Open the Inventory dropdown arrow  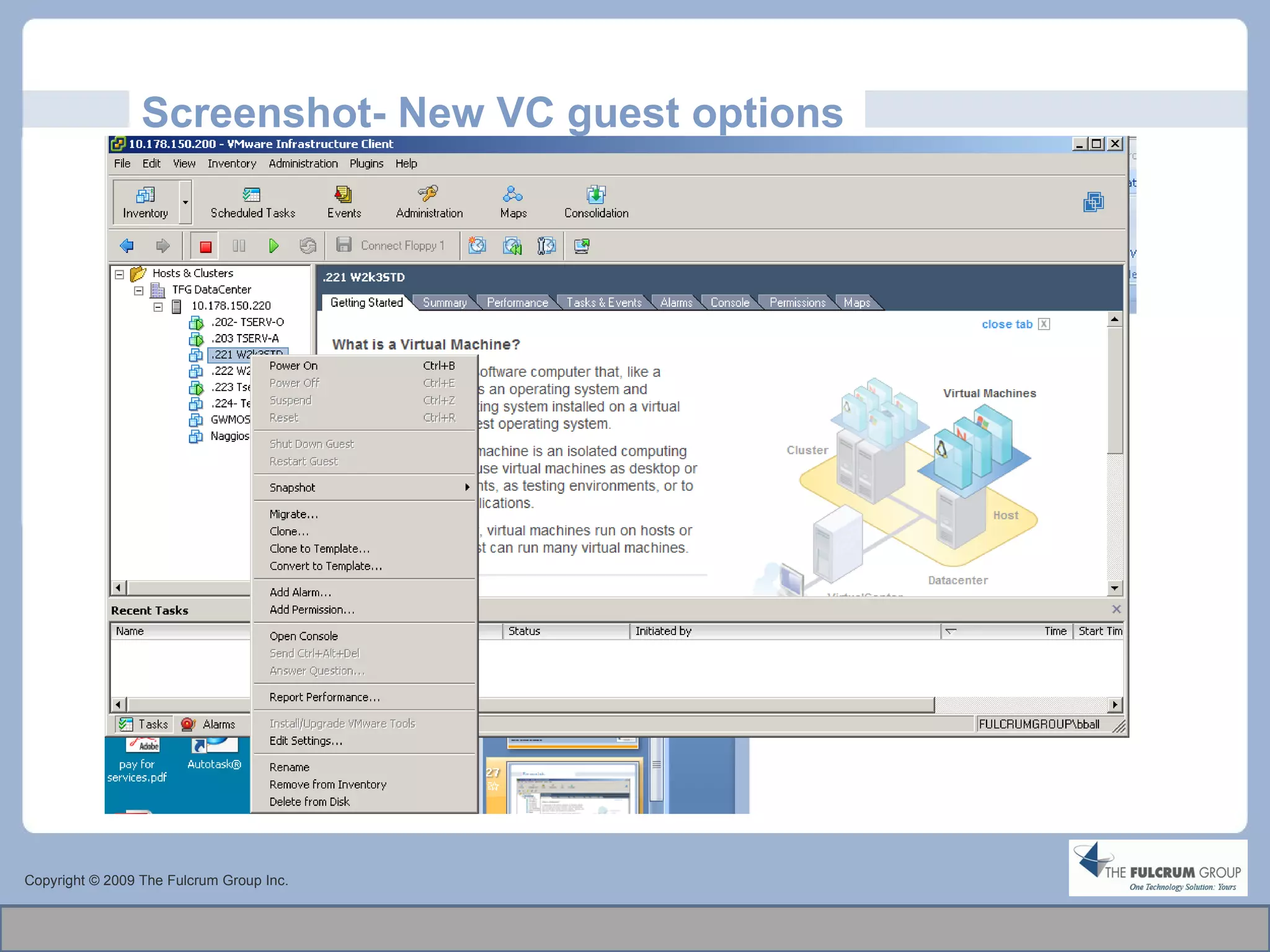(185, 202)
